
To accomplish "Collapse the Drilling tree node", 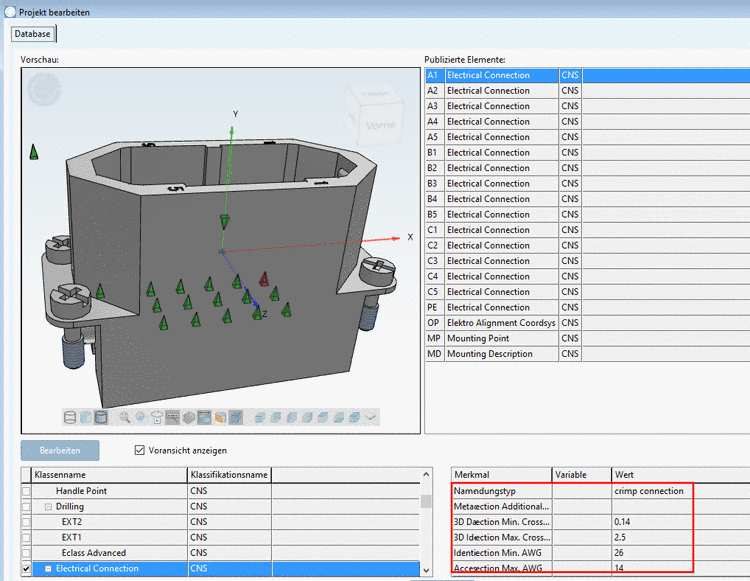I will click(47, 507).
